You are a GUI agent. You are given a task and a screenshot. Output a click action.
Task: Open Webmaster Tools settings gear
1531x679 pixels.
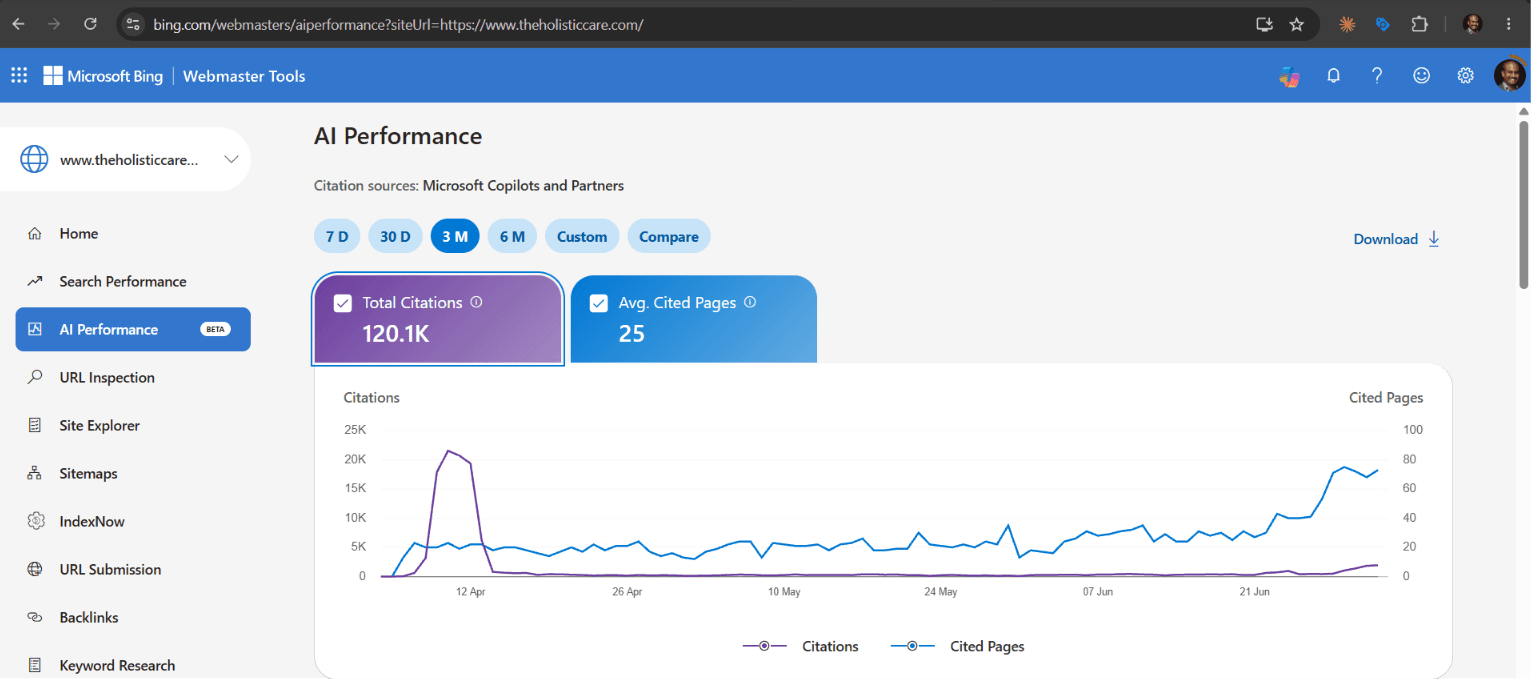pyautogui.click(x=1465, y=76)
